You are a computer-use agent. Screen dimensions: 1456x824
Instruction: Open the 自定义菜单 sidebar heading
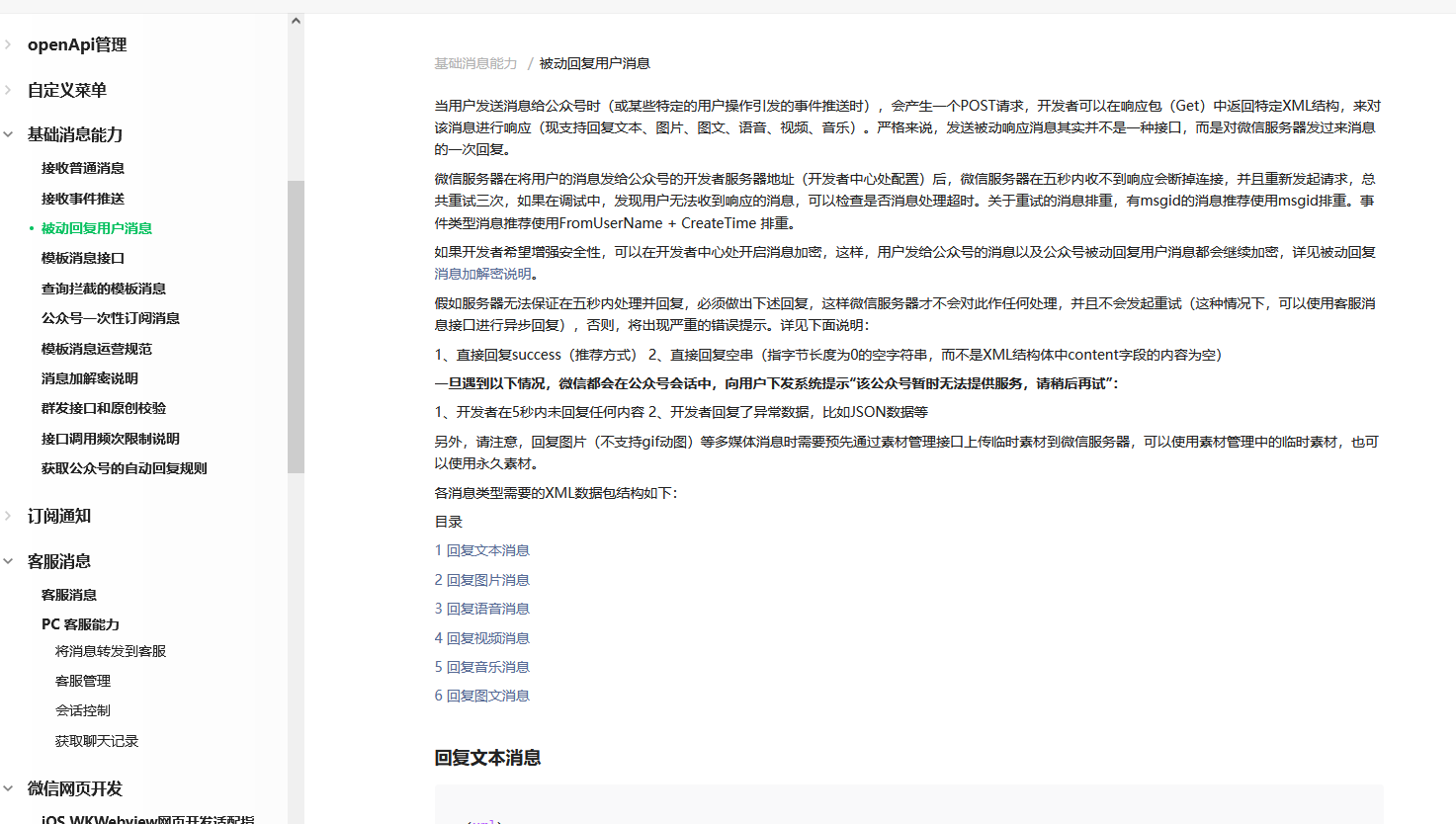67,90
